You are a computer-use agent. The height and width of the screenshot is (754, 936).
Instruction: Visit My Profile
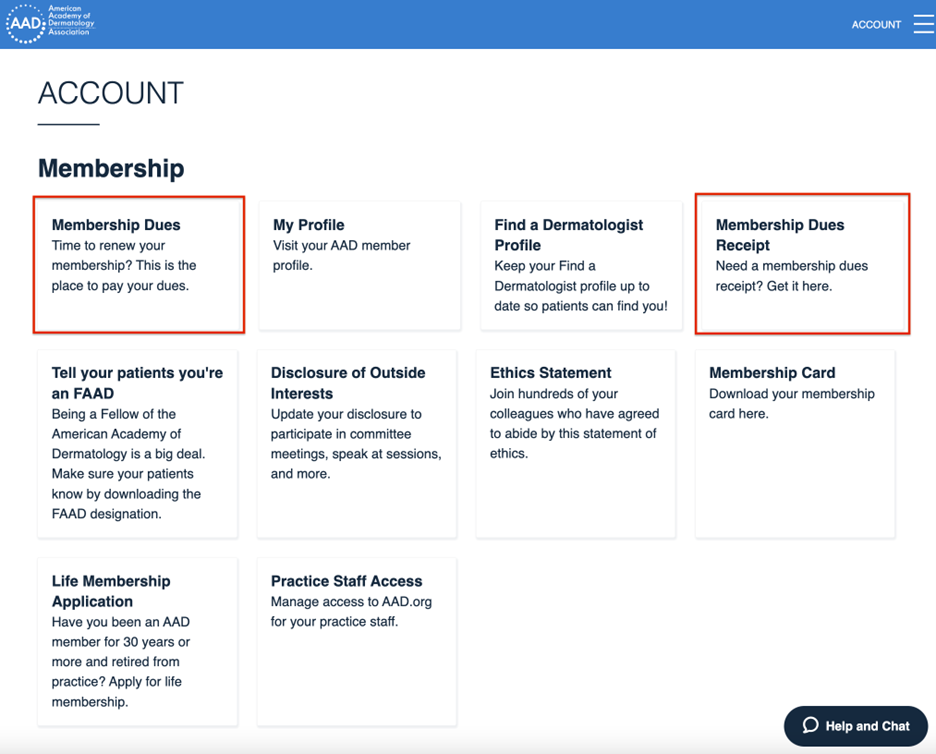(358, 263)
